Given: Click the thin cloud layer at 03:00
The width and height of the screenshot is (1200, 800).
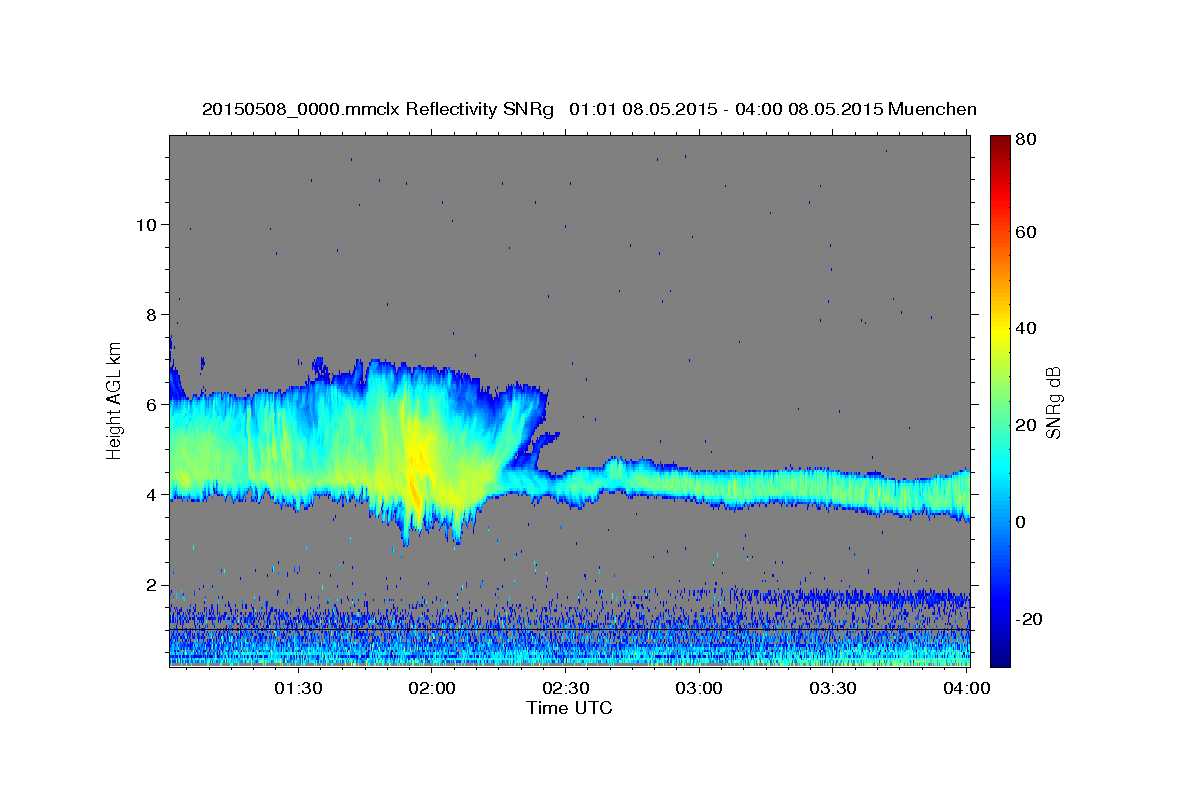Looking at the screenshot, I should click(x=699, y=485).
